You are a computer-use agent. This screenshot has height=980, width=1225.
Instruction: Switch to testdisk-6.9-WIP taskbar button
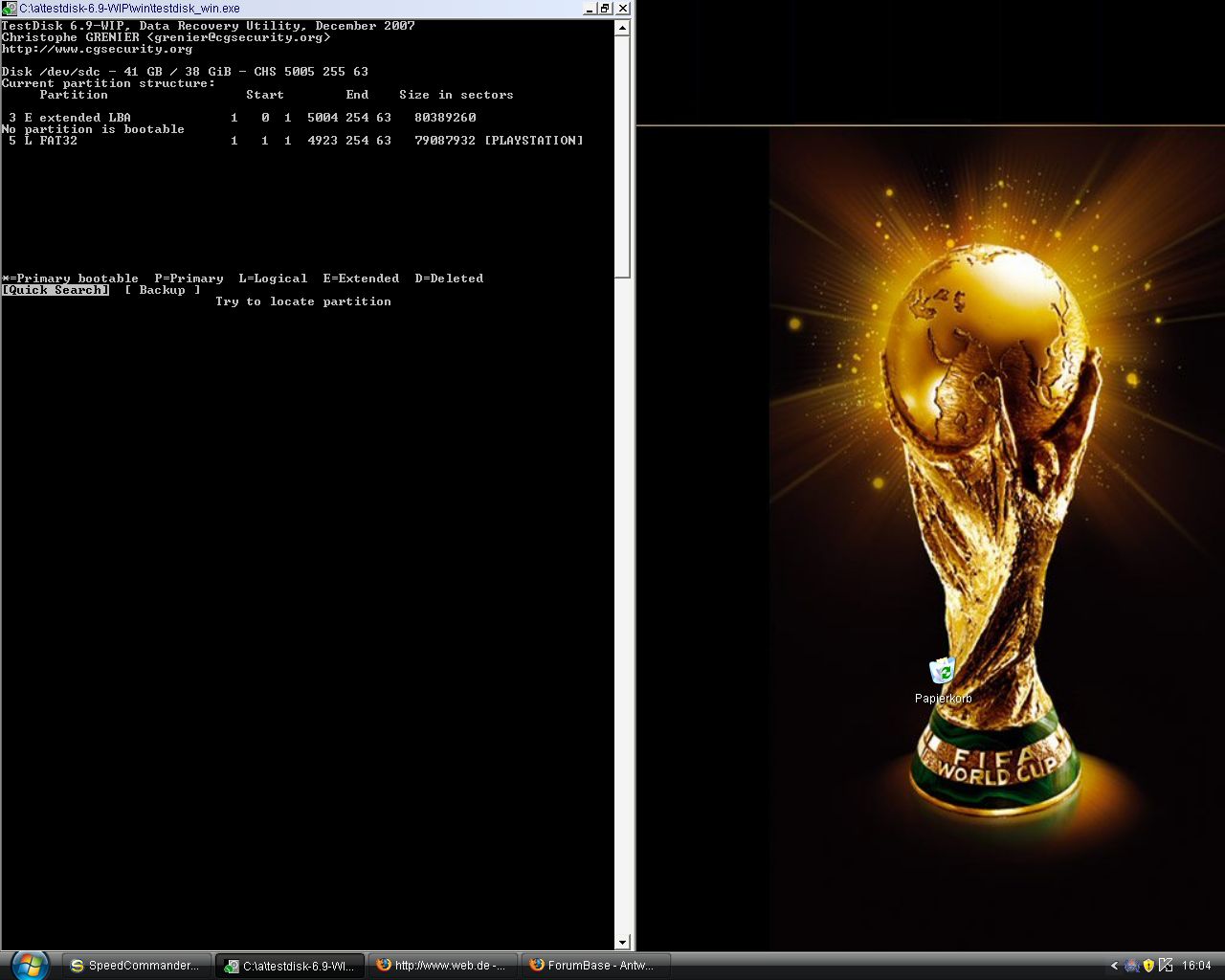pos(290,966)
